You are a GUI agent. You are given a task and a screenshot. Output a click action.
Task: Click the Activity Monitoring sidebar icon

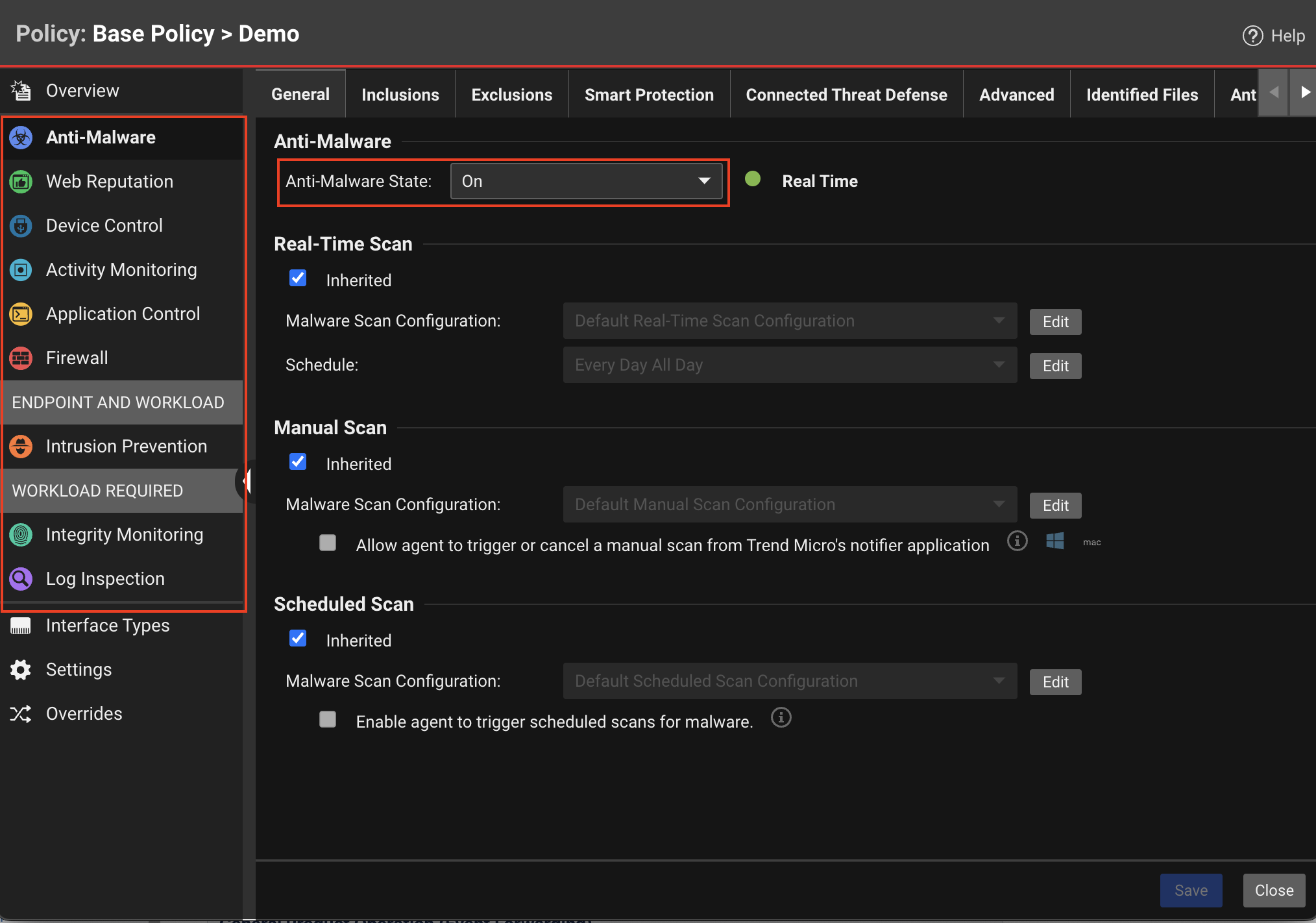click(21, 270)
